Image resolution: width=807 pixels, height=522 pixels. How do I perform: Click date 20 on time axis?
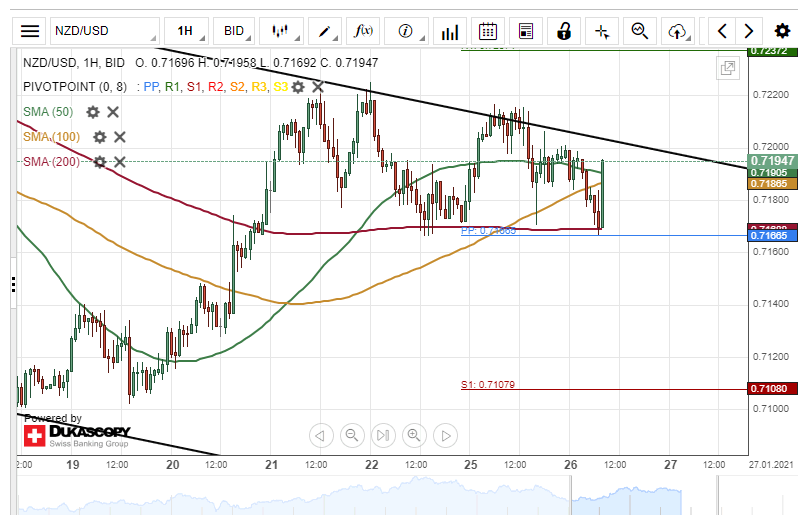coord(173,465)
